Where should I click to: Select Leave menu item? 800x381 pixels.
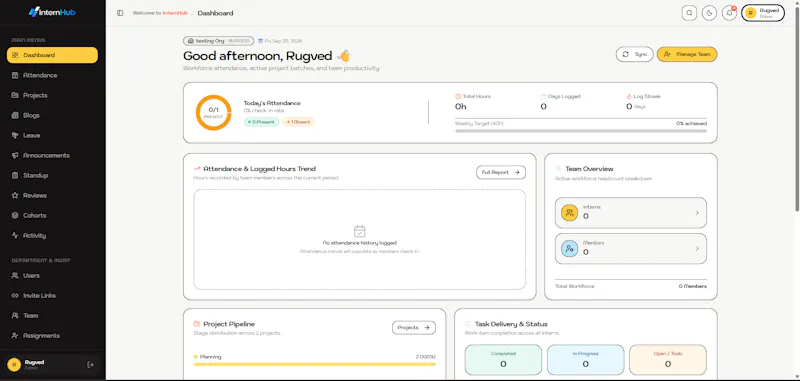52,135
